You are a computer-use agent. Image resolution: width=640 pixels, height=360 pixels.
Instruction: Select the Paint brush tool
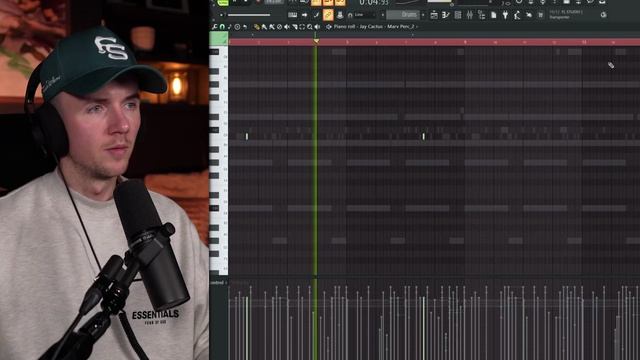(264, 27)
